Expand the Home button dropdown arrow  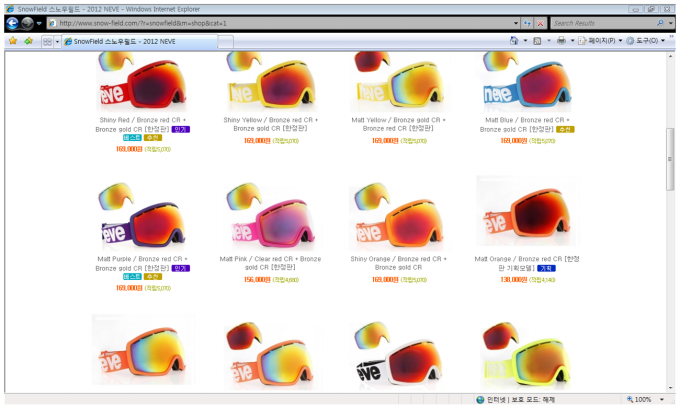(x=525, y=41)
